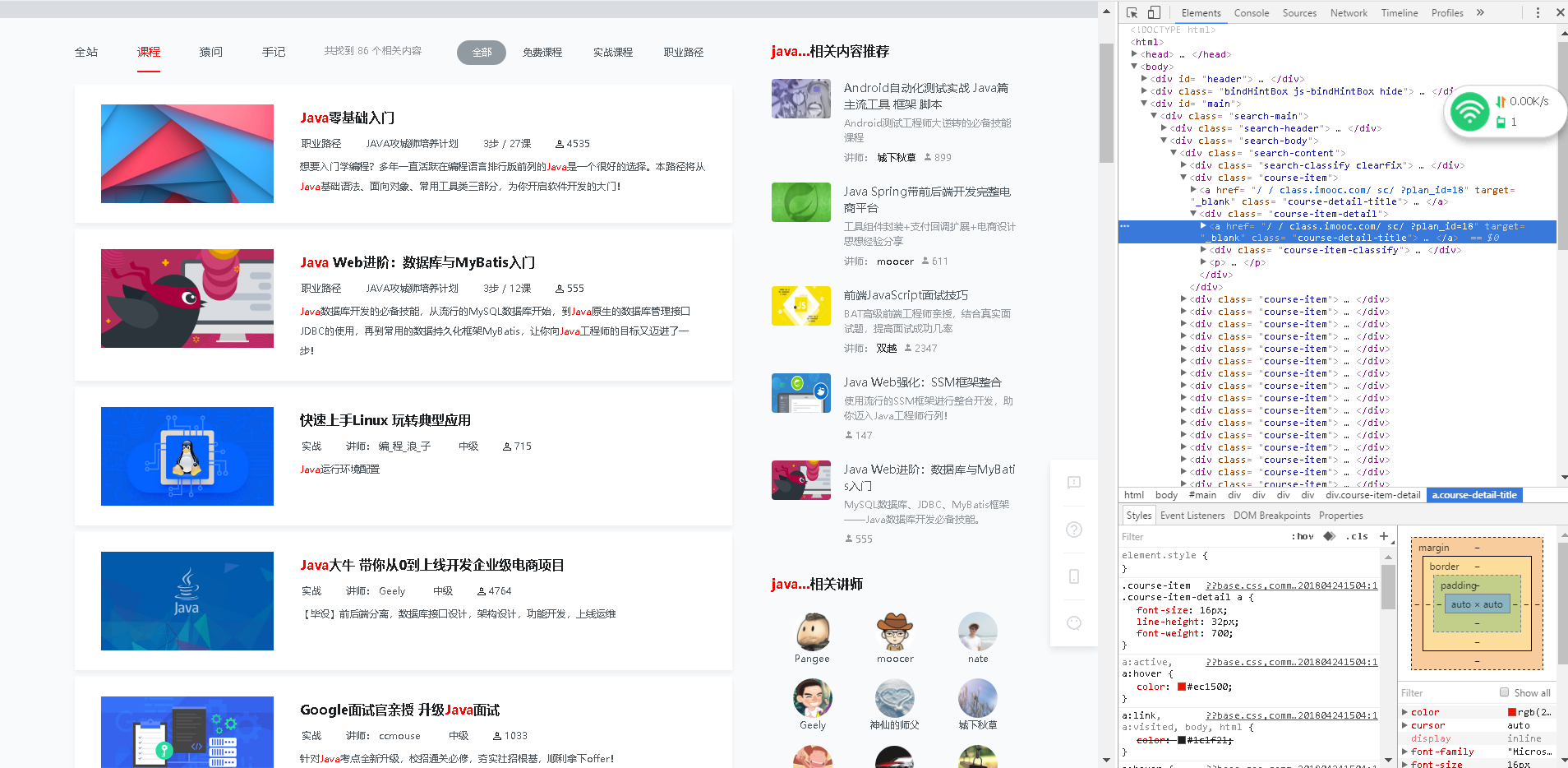This screenshot has height=768, width=1568.
Task: Expand the div id header node
Action: (x=1145, y=79)
